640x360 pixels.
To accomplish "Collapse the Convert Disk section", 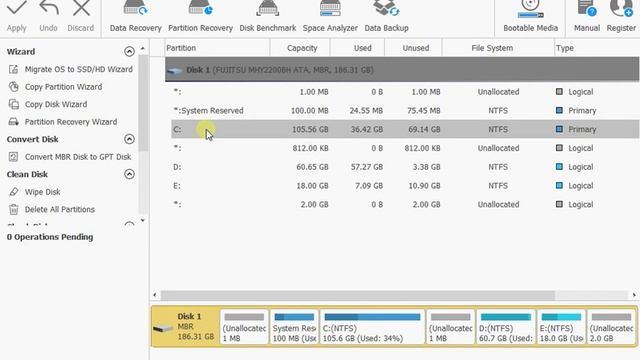I will coord(129,139).
